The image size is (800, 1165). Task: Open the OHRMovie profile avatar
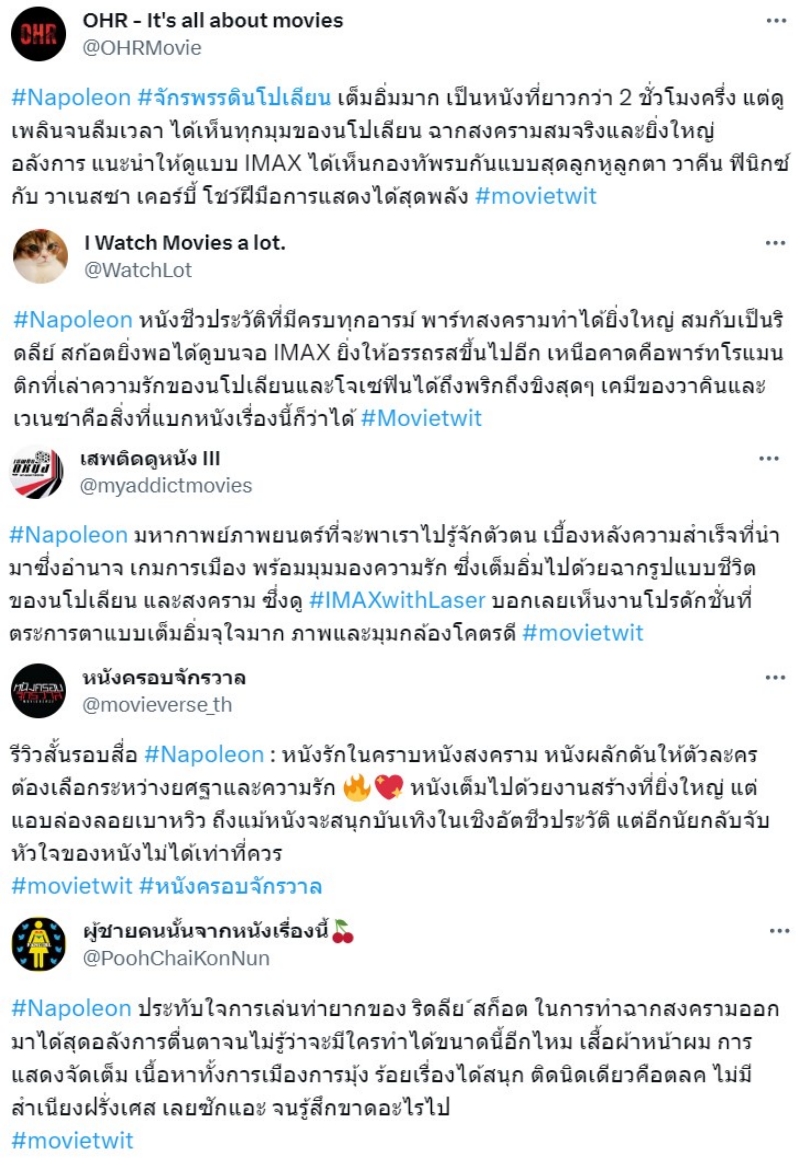click(39, 33)
